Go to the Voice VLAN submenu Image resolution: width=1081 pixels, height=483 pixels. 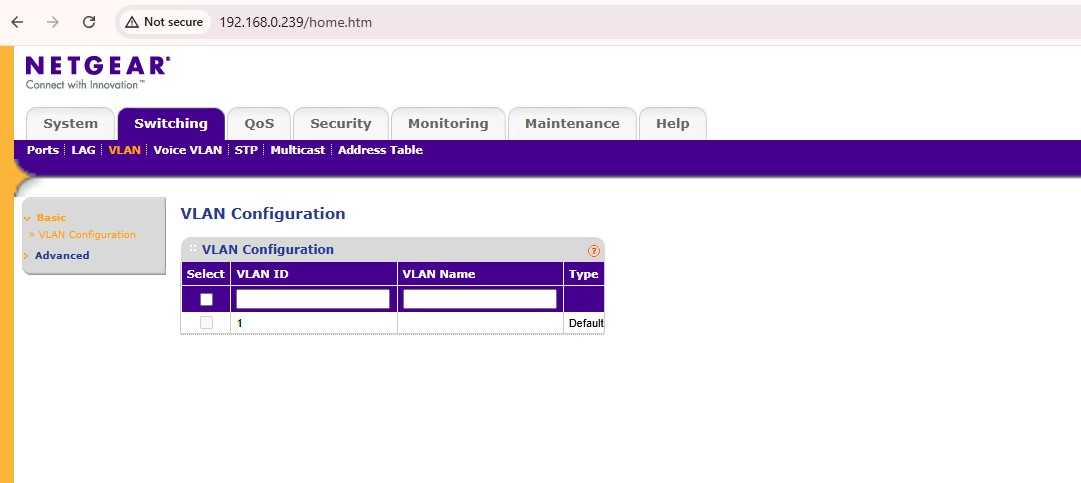[187, 150]
